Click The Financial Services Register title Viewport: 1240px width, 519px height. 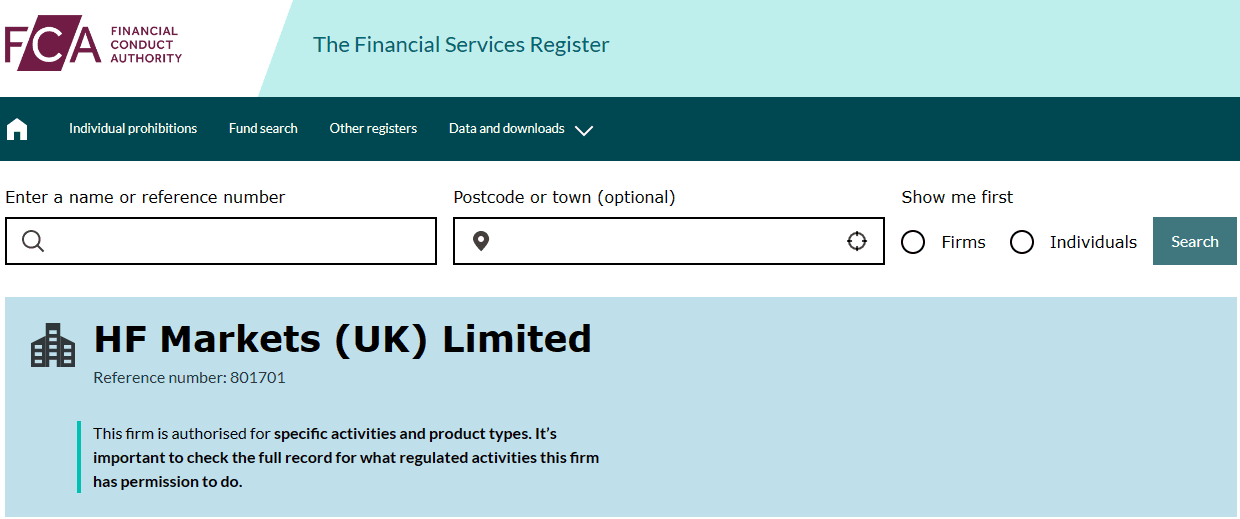461,45
